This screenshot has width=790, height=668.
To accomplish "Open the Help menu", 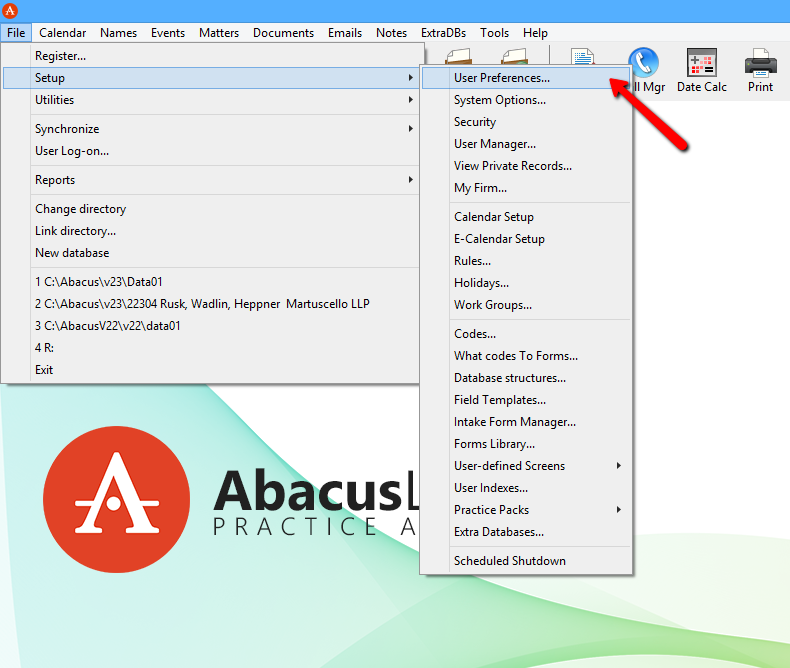I will (535, 33).
